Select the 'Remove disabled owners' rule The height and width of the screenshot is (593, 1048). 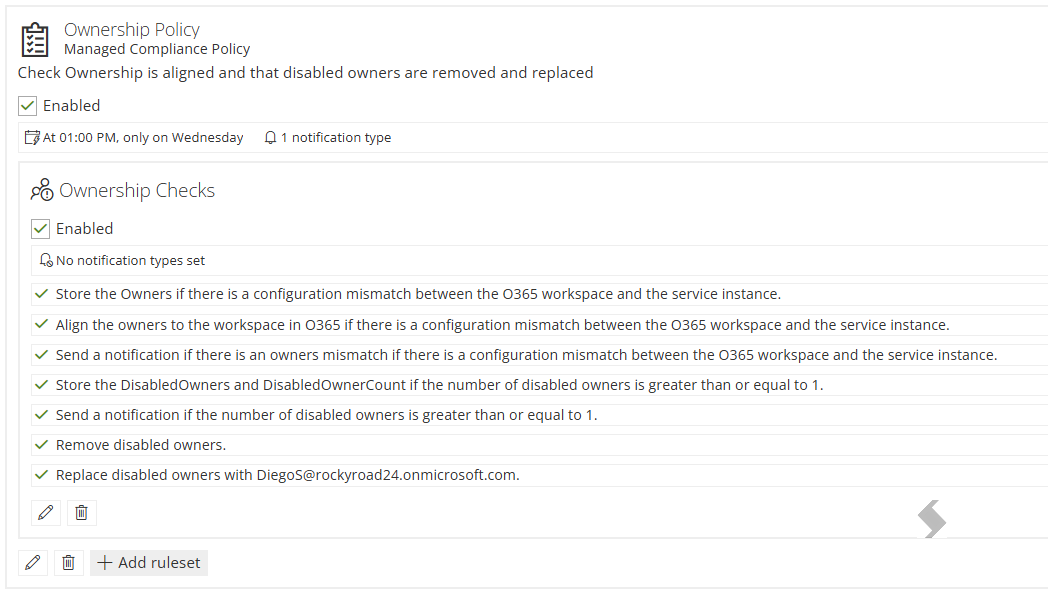pyautogui.click(x=539, y=445)
